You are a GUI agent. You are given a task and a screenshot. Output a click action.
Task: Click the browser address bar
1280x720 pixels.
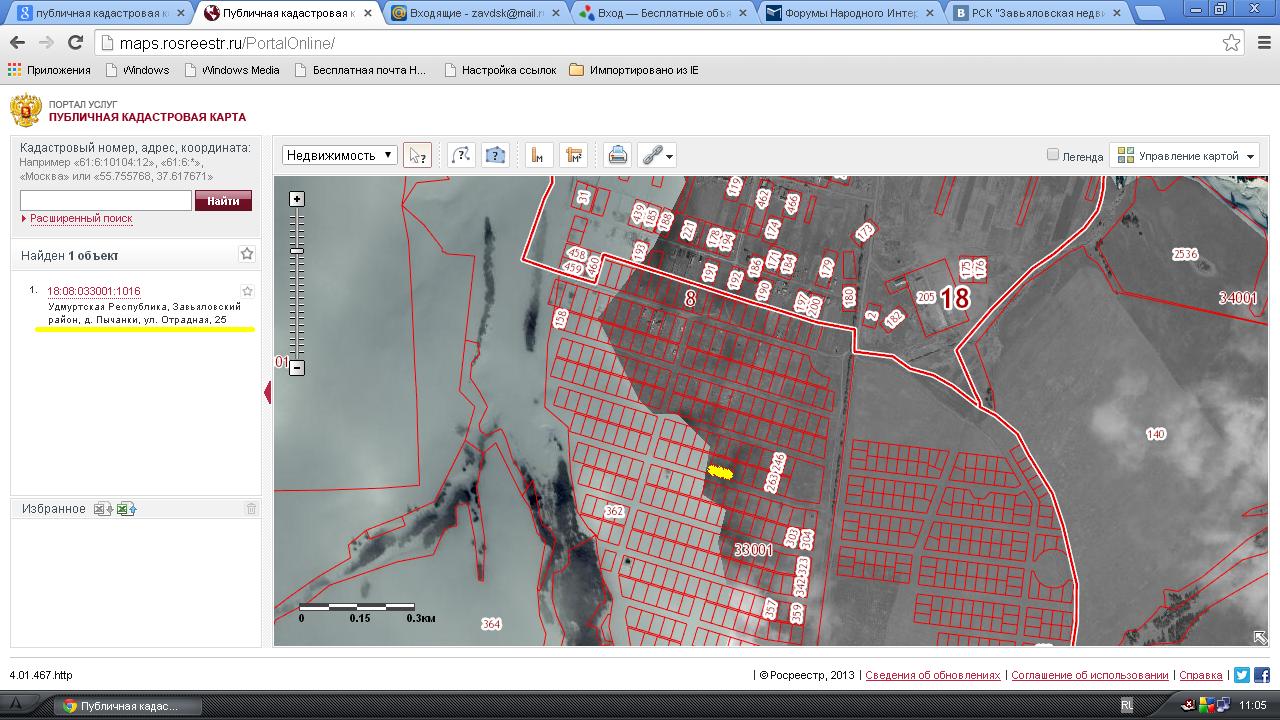point(660,43)
